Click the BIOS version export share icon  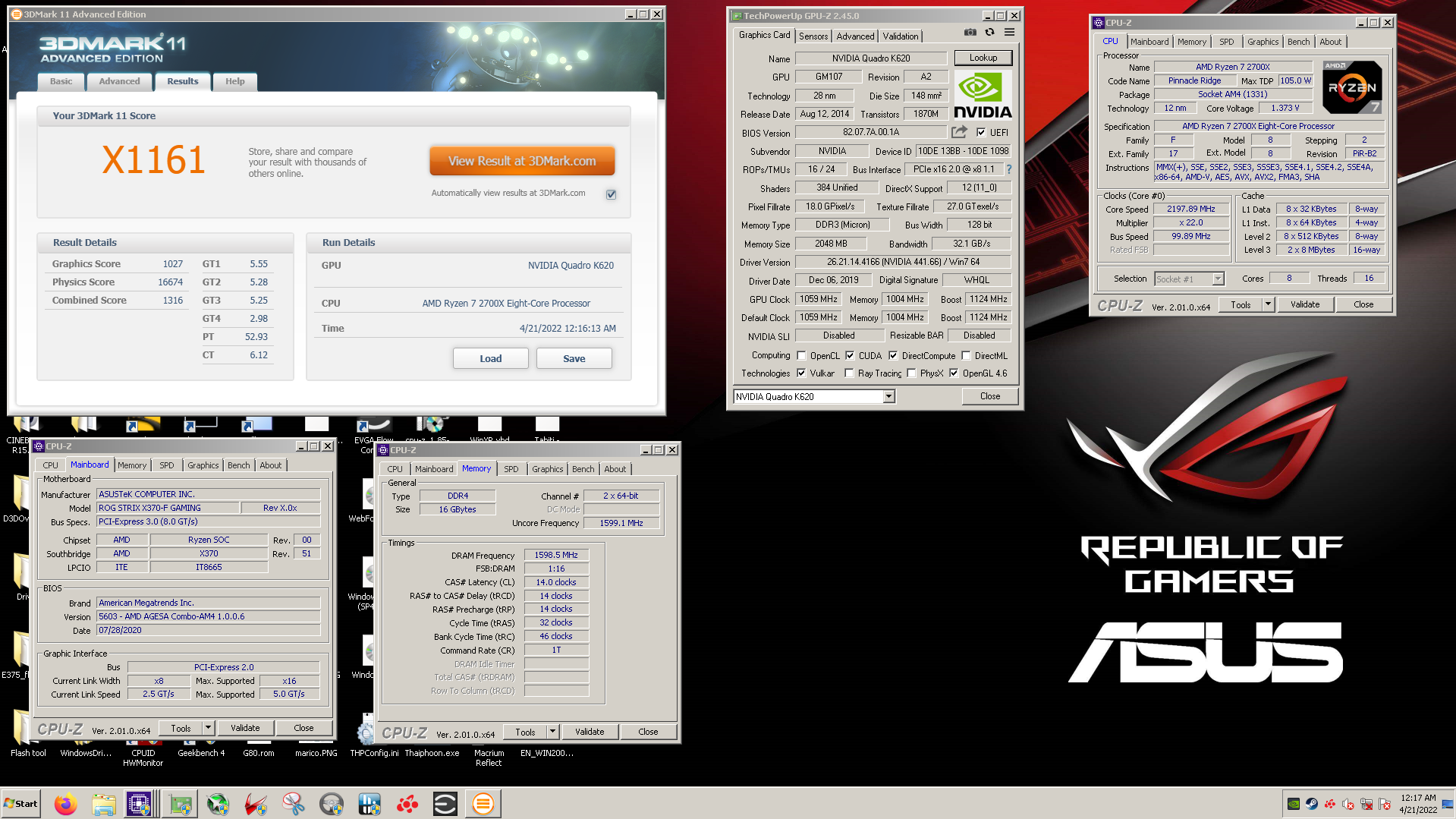960,132
